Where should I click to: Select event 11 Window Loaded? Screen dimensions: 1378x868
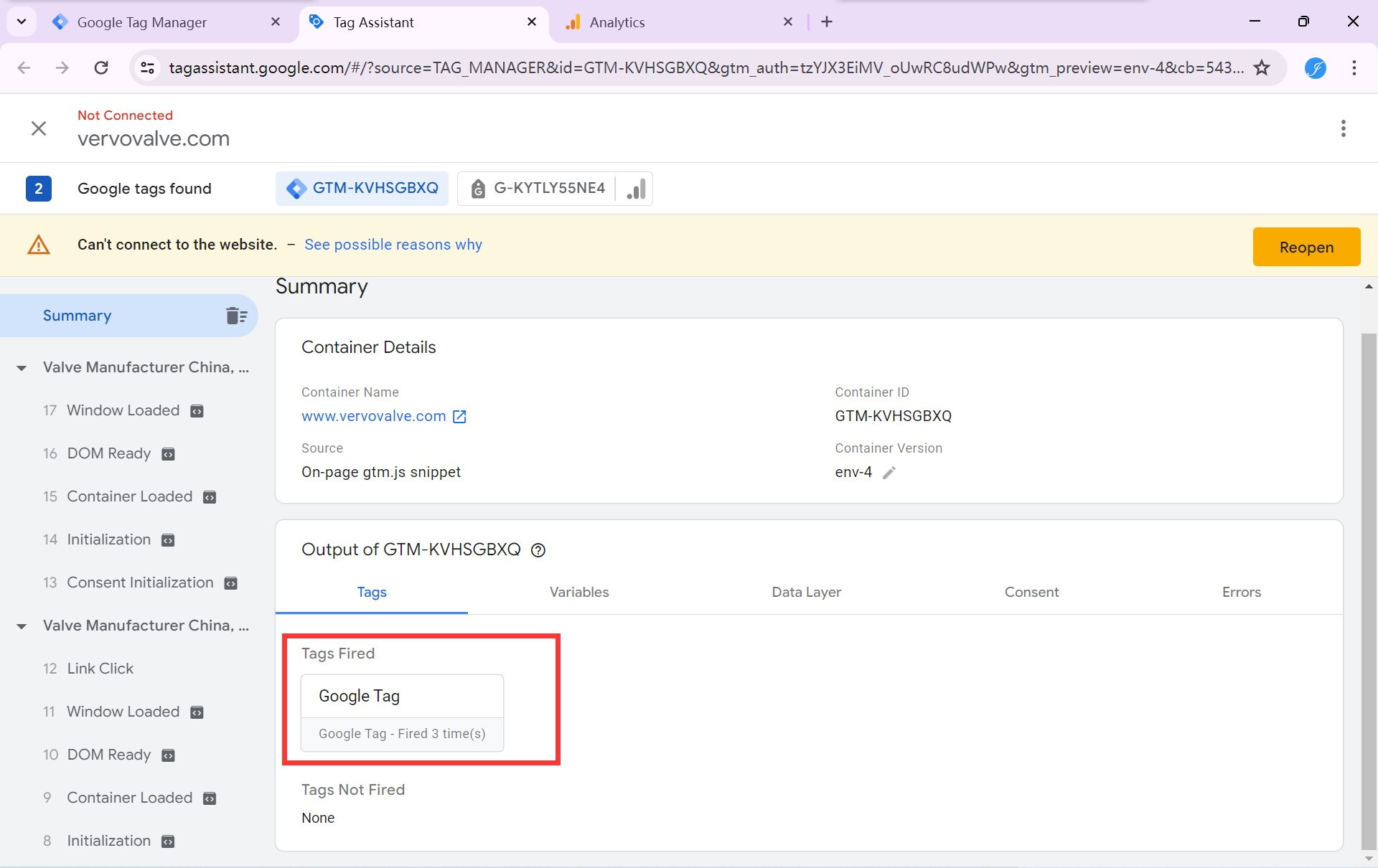[123, 712]
